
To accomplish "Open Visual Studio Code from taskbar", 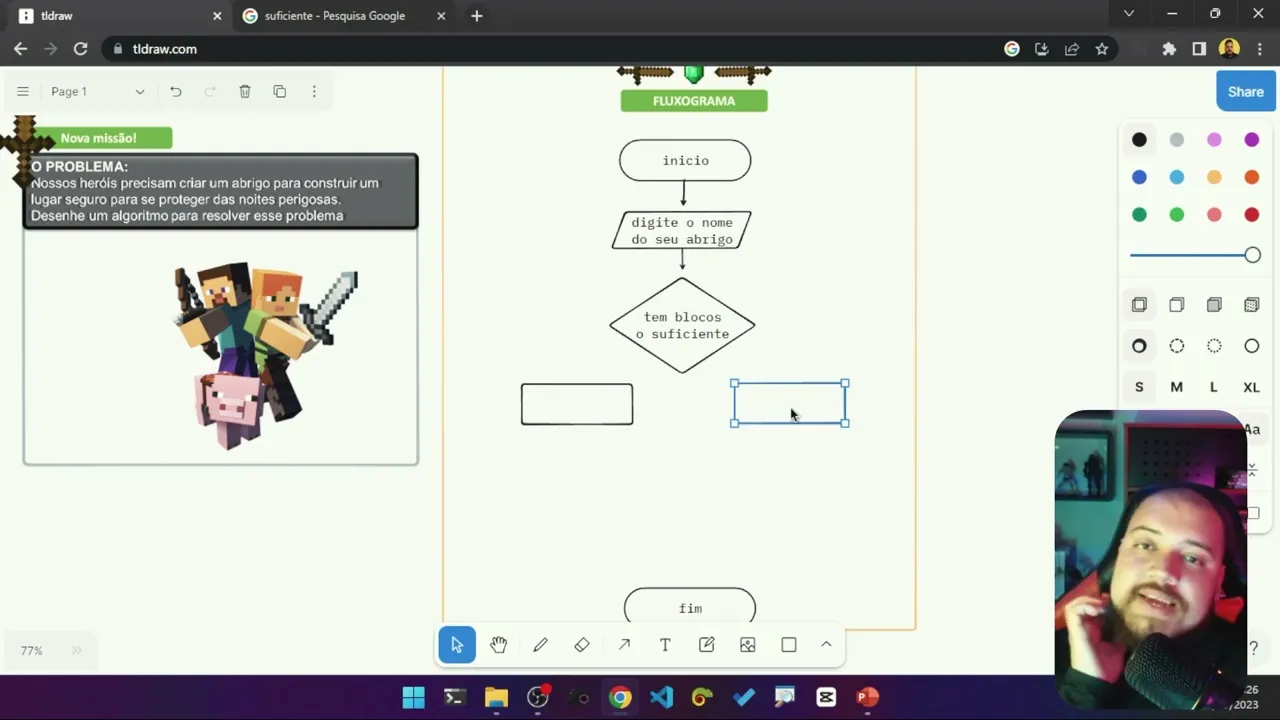I will (x=661, y=698).
